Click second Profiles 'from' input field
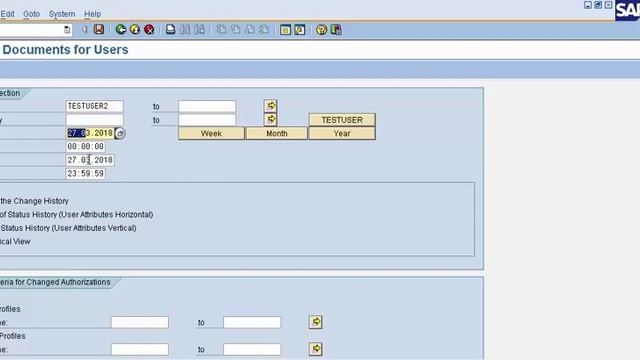 coord(140,349)
